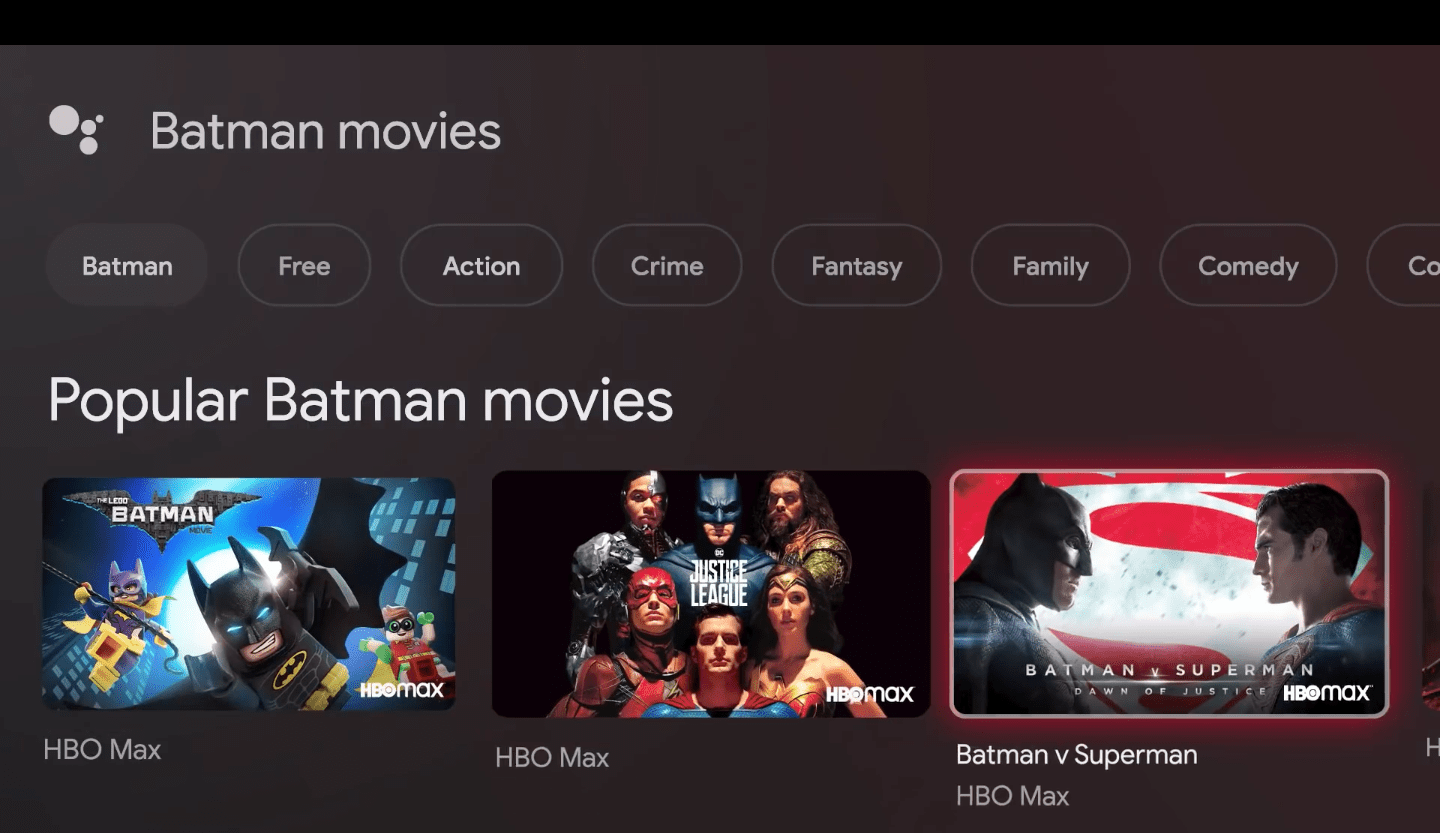
Task: Click HBO Max logo on Batman v Superman poster
Action: click(x=1327, y=692)
